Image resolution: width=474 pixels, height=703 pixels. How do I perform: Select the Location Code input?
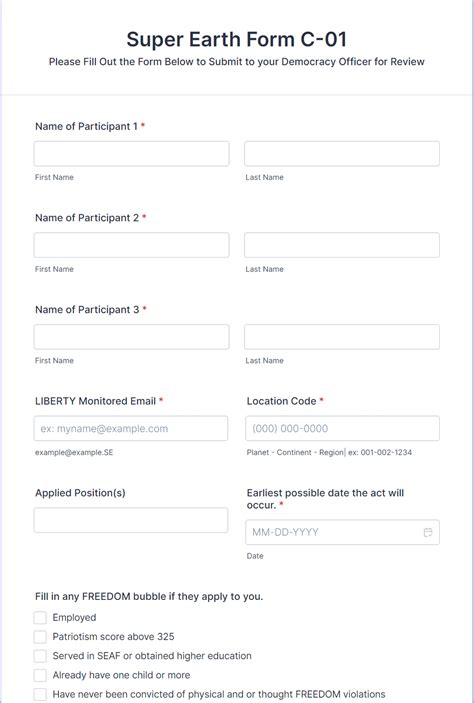click(342, 429)
